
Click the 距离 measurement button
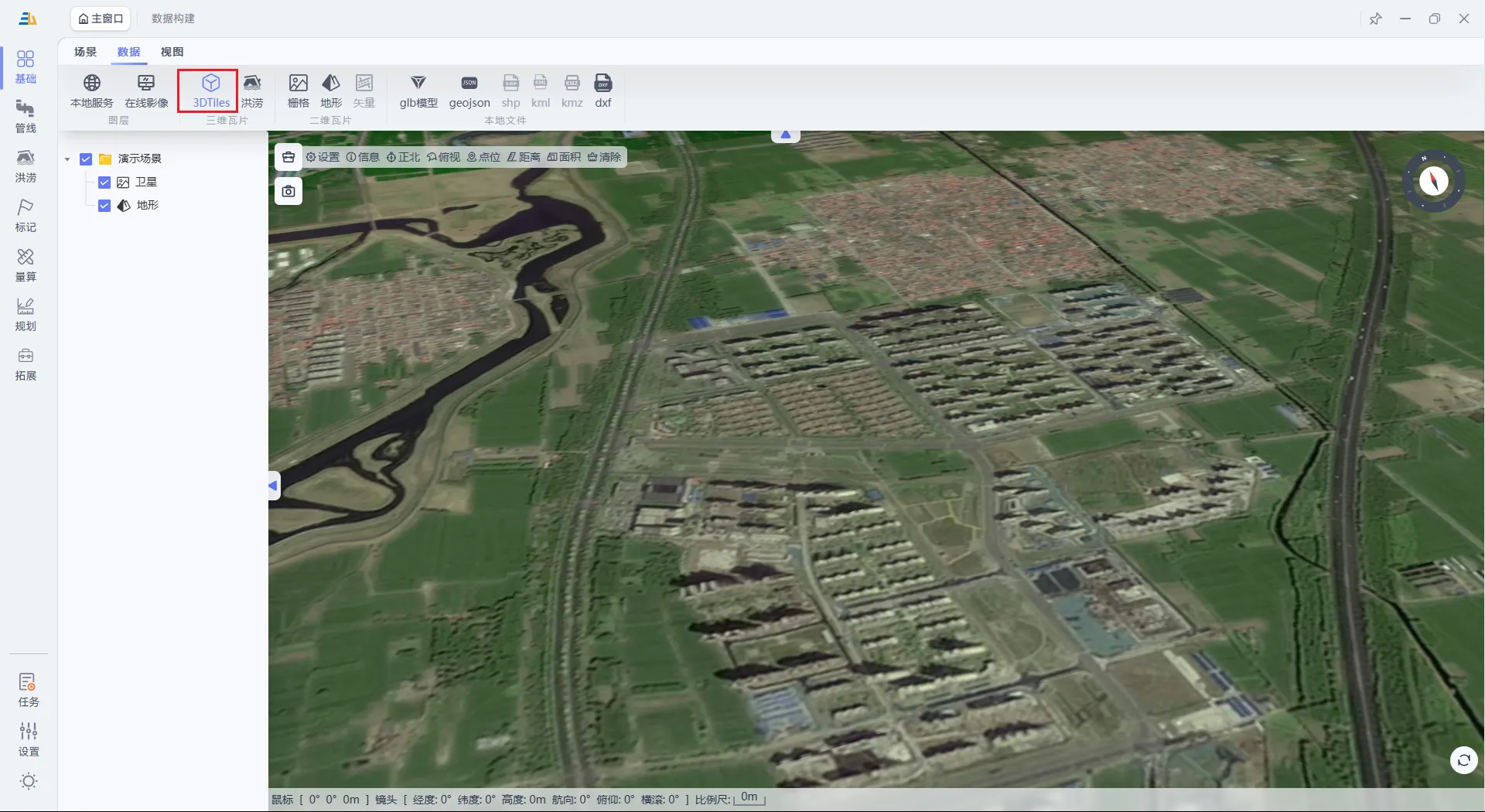tap(524, 157)
